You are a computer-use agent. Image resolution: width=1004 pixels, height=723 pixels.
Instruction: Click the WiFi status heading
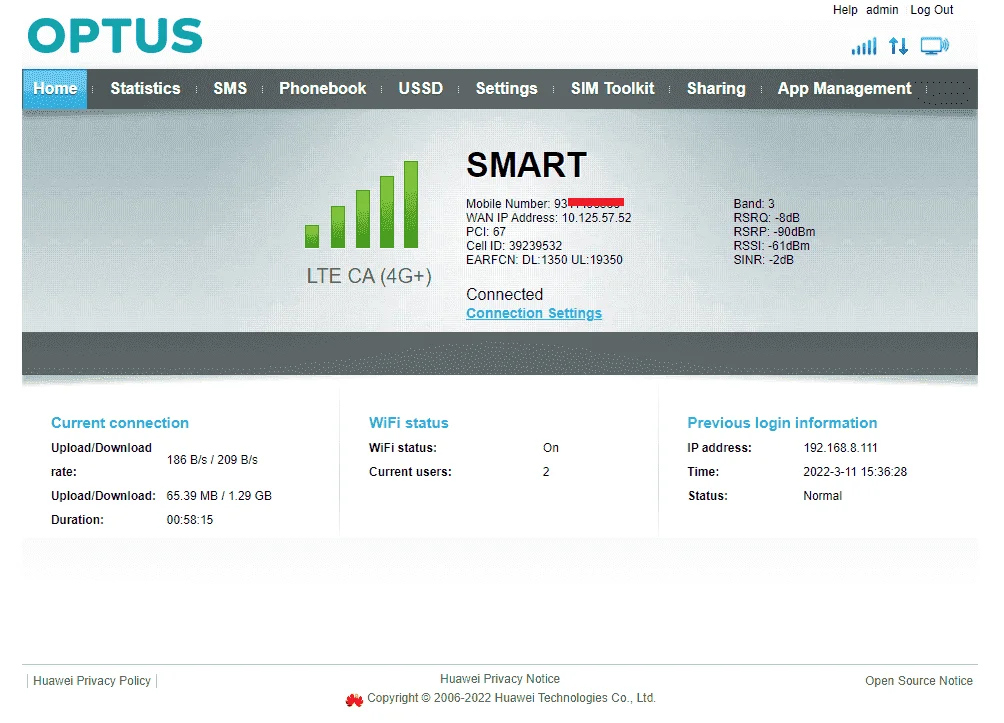click(x=409, y=423)
